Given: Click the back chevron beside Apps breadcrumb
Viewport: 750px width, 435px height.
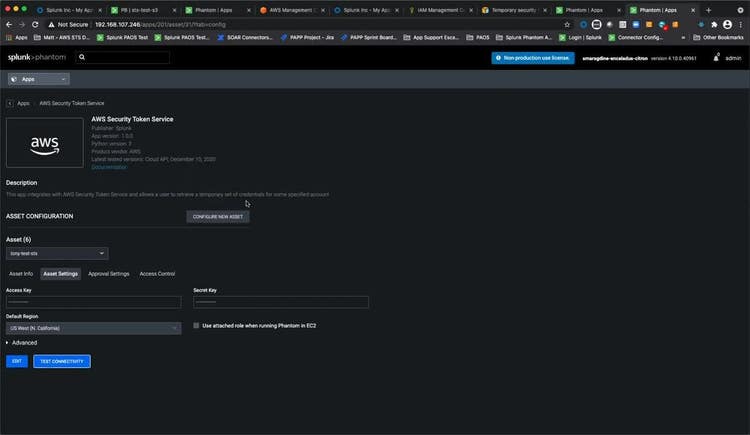Looking at the screenshot, I should point(10,103).
